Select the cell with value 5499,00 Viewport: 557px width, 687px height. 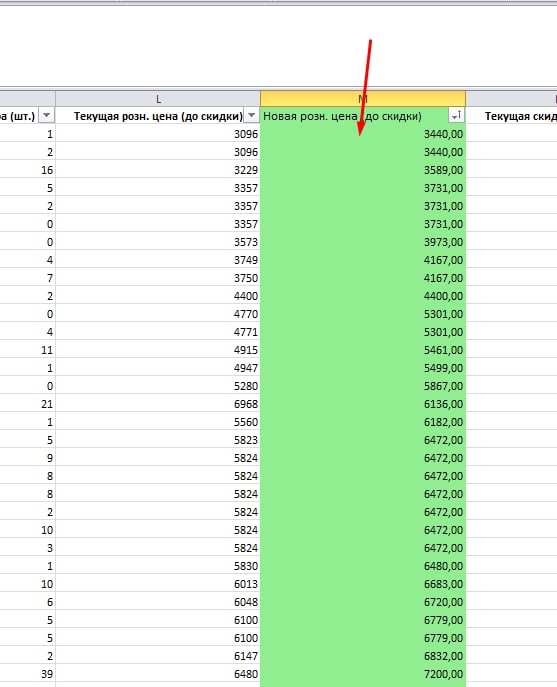(x=363, y=368)
